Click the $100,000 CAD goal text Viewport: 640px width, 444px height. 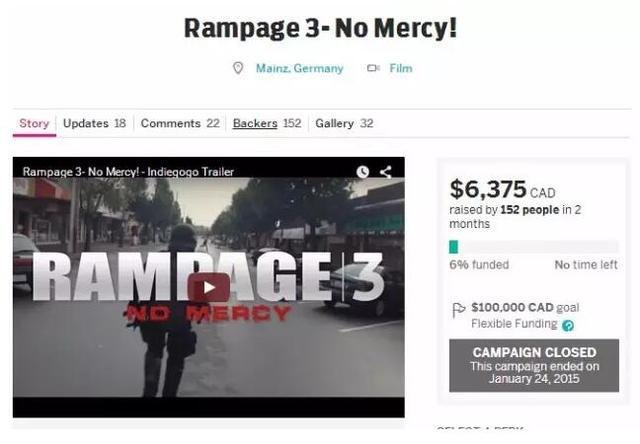click(525, 307)
